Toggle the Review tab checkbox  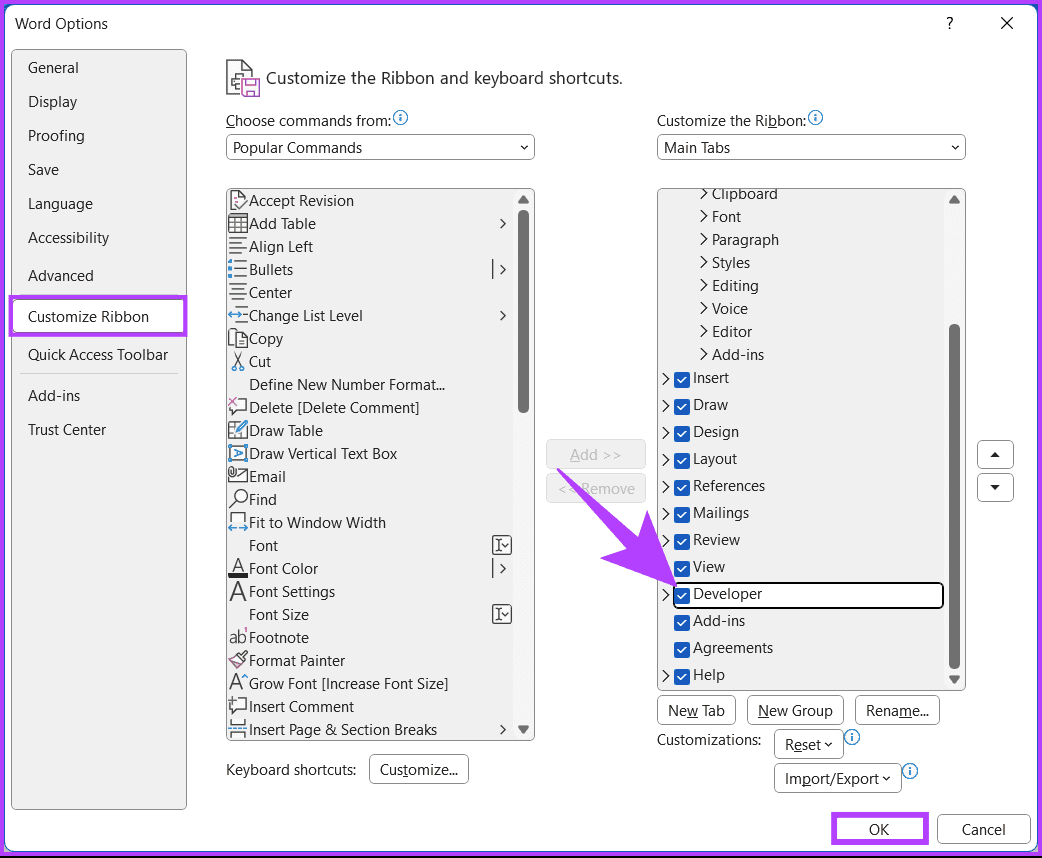click(x=682, y=542)
